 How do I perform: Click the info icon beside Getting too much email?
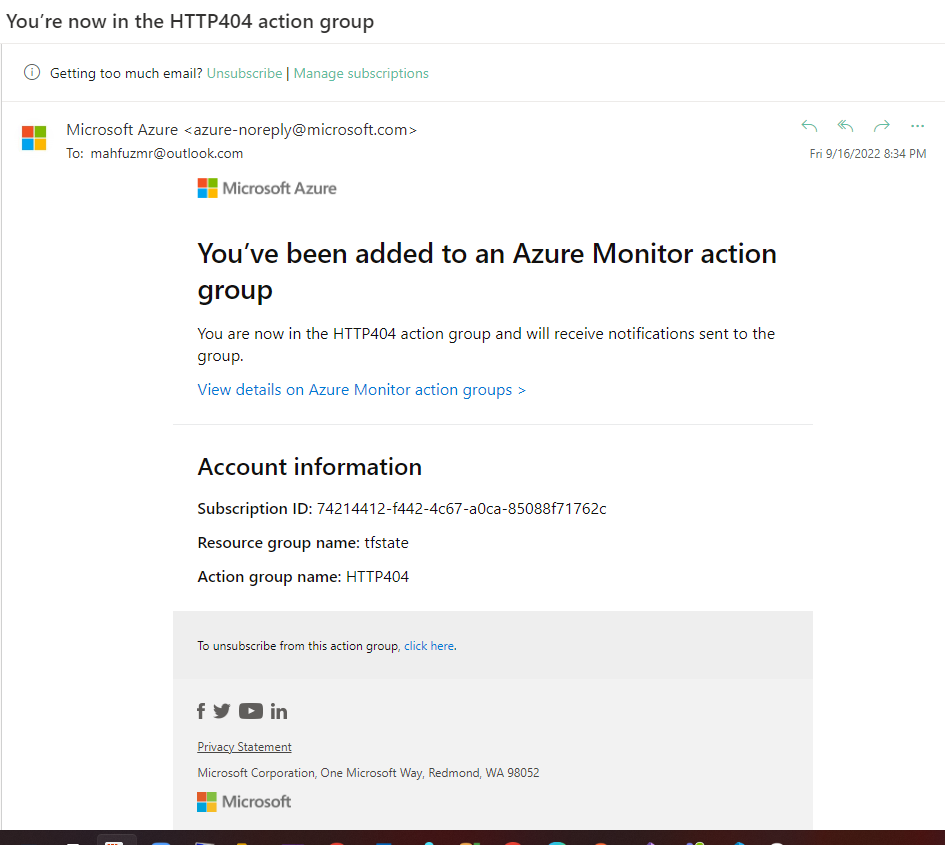coord(32,72)
